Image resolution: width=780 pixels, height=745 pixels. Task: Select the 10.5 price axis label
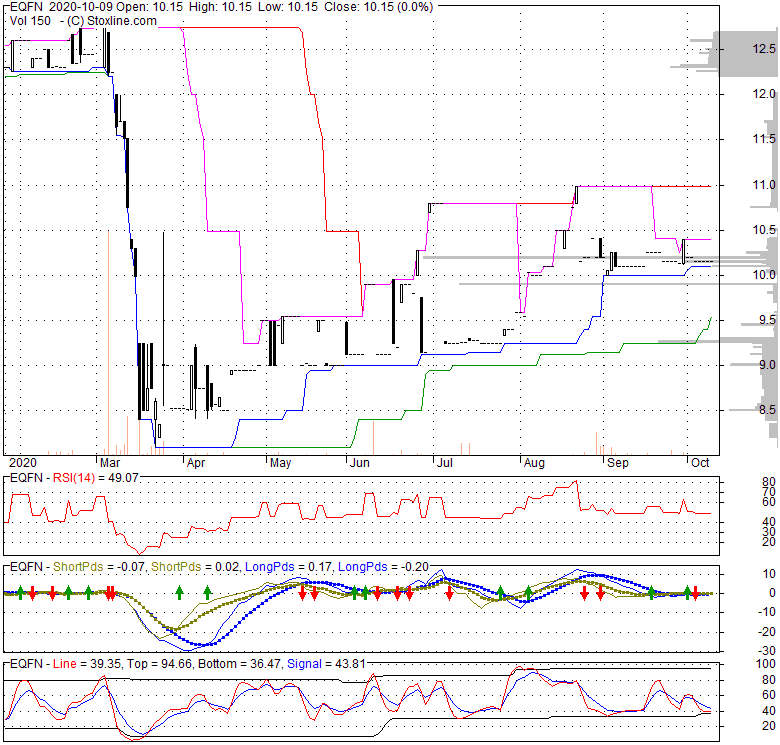click(764, 230)
